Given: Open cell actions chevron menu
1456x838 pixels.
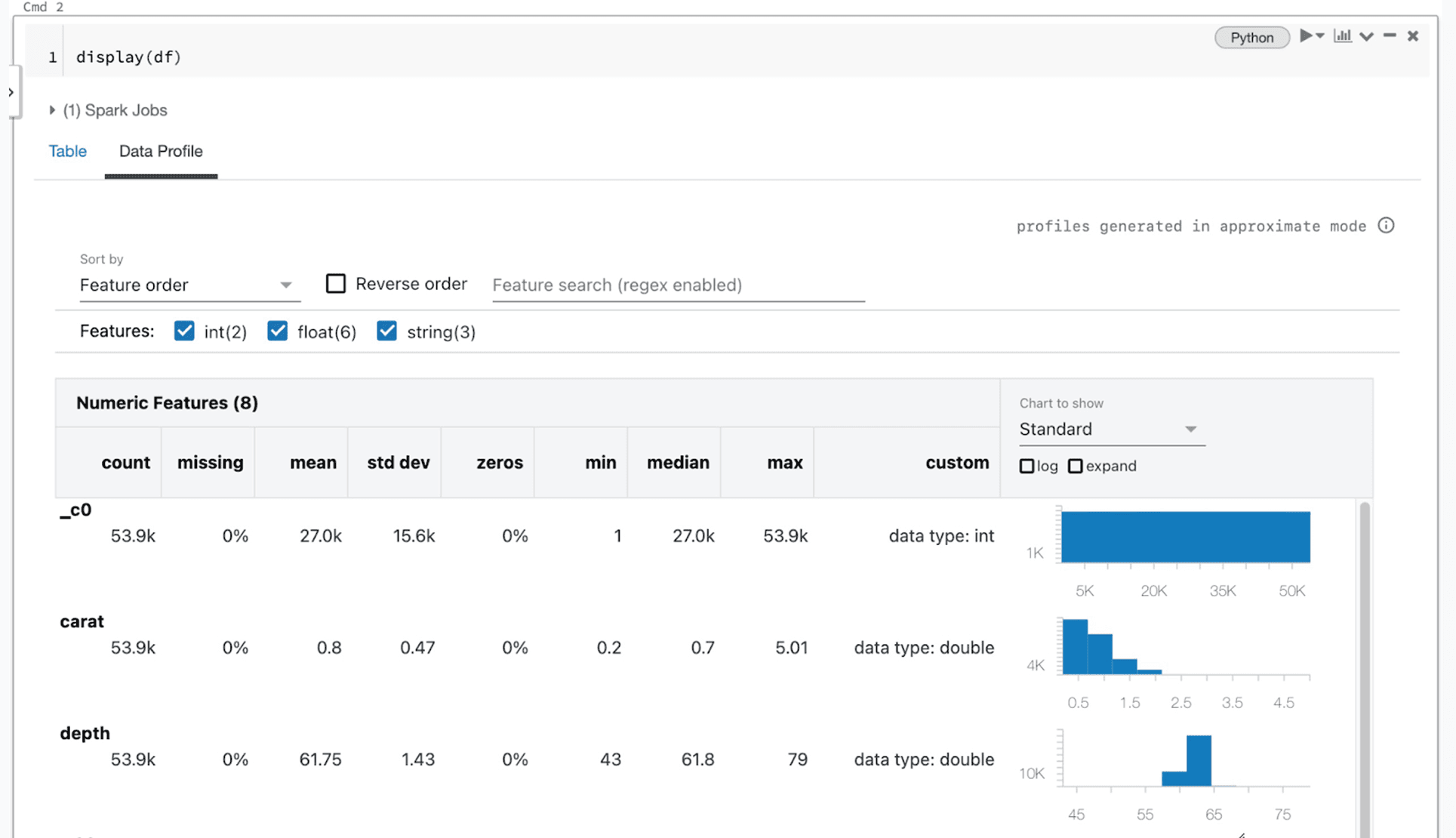Looking at the screenshot, I should click(1366, 36).
